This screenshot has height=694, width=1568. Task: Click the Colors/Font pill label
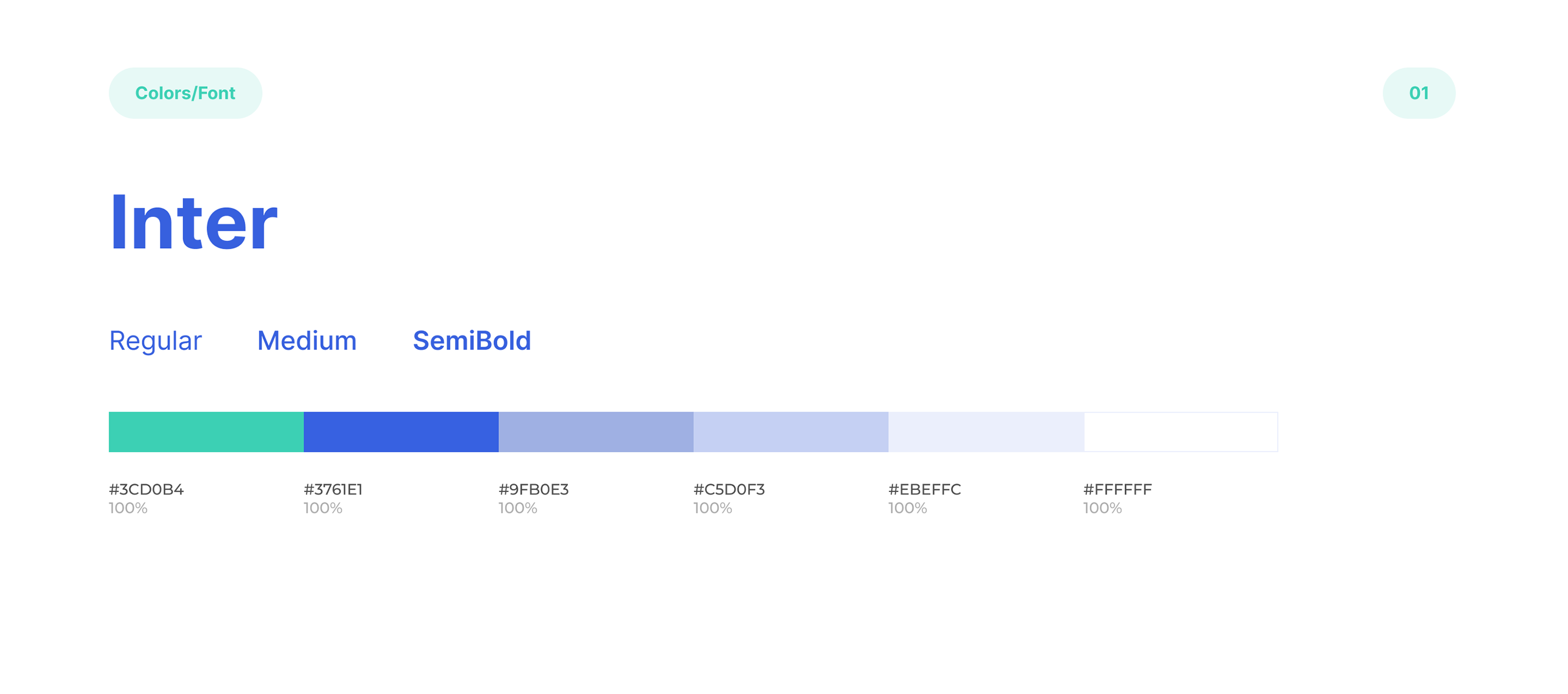(x=185, y=93)
